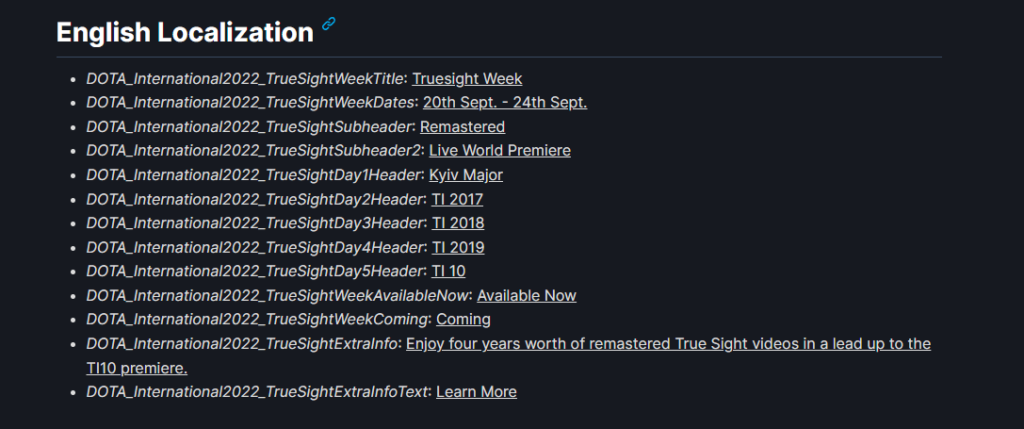Click the DOTA_International2022_TrueSightWeekComing key text

pos(258,319)
